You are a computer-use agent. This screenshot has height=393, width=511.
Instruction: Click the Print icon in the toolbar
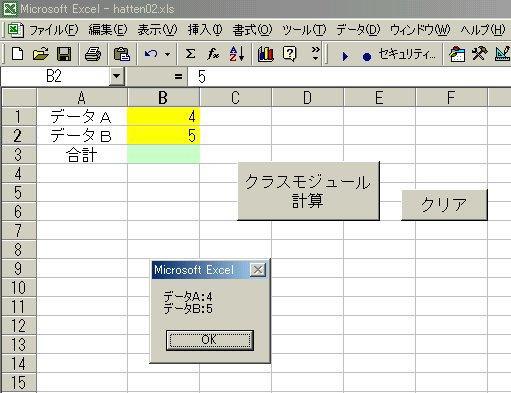click(x=93, y=54)
